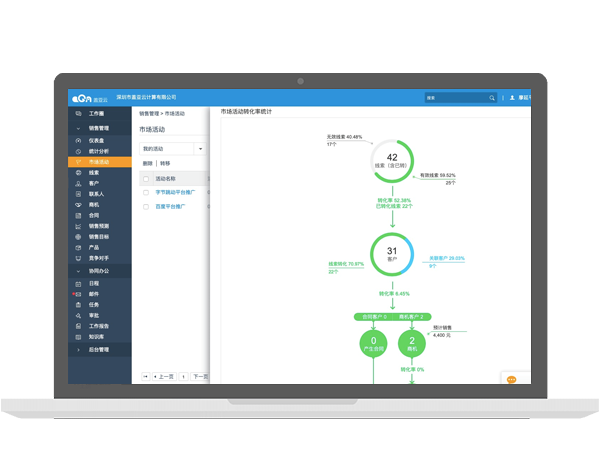The image size is (600, 470).
Task: Collapse the 销售管理 section
Action: pos(78,128)
